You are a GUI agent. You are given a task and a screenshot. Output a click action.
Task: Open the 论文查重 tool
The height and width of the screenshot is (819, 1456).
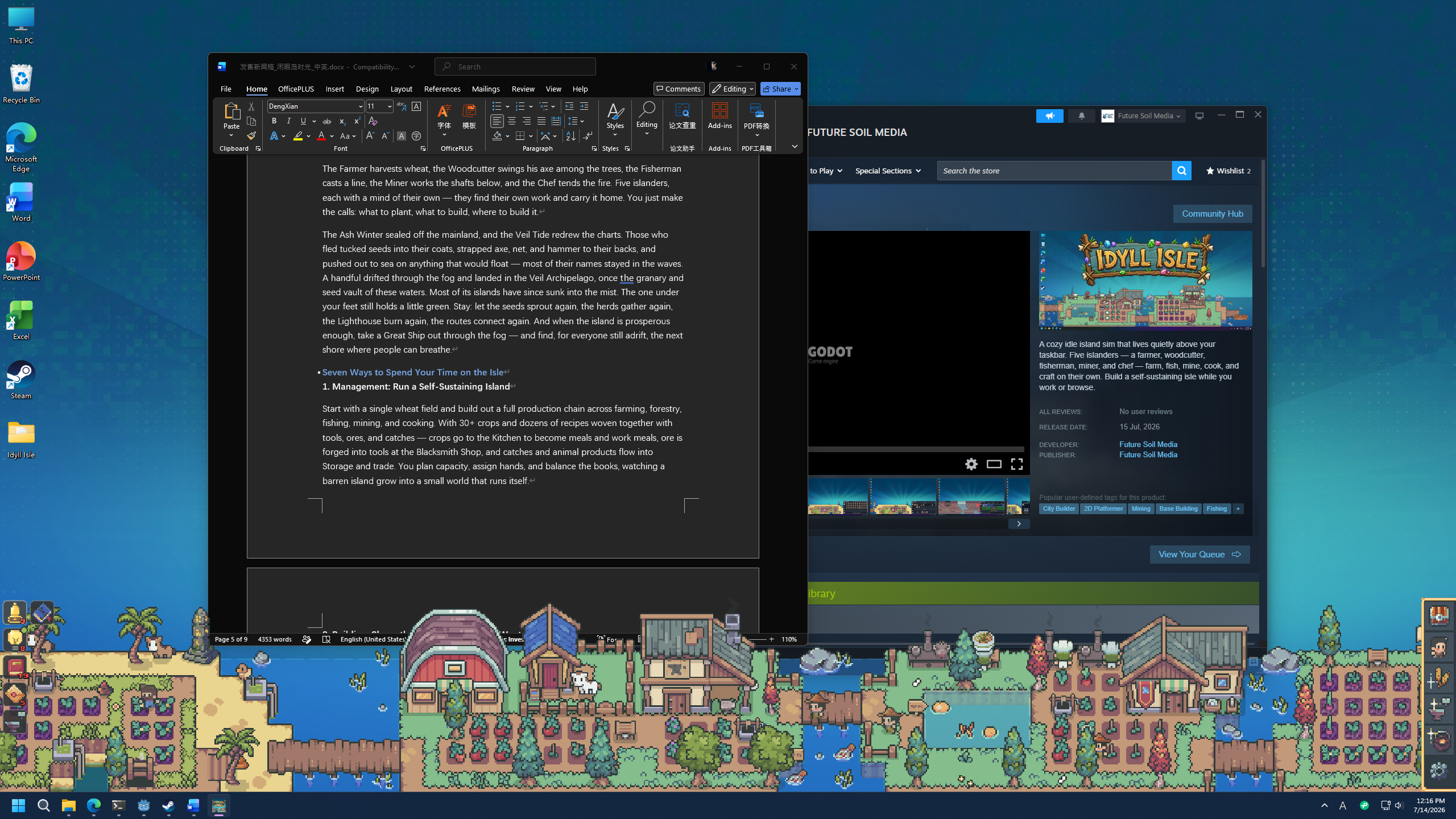682,116
